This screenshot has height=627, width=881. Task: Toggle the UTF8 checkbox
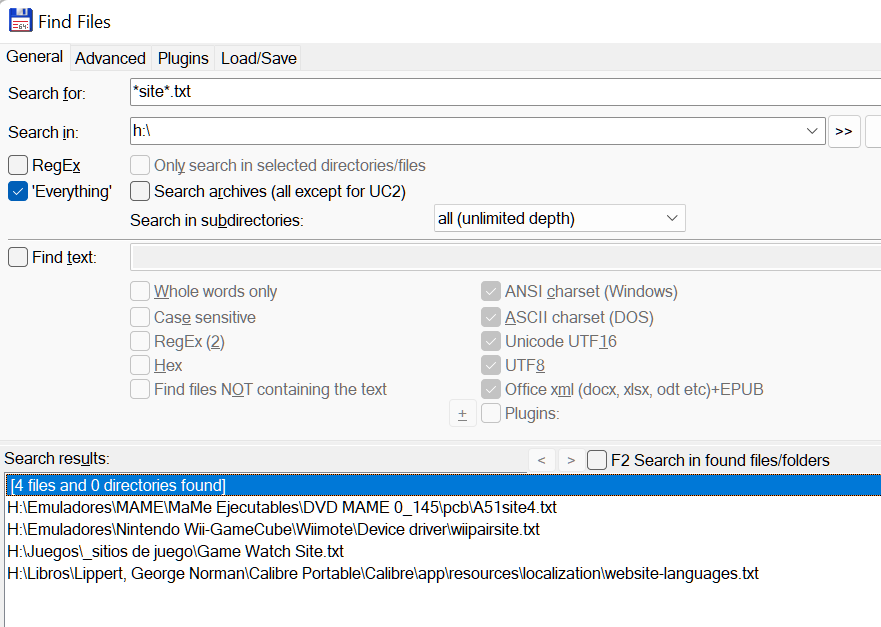click(491, 365)
